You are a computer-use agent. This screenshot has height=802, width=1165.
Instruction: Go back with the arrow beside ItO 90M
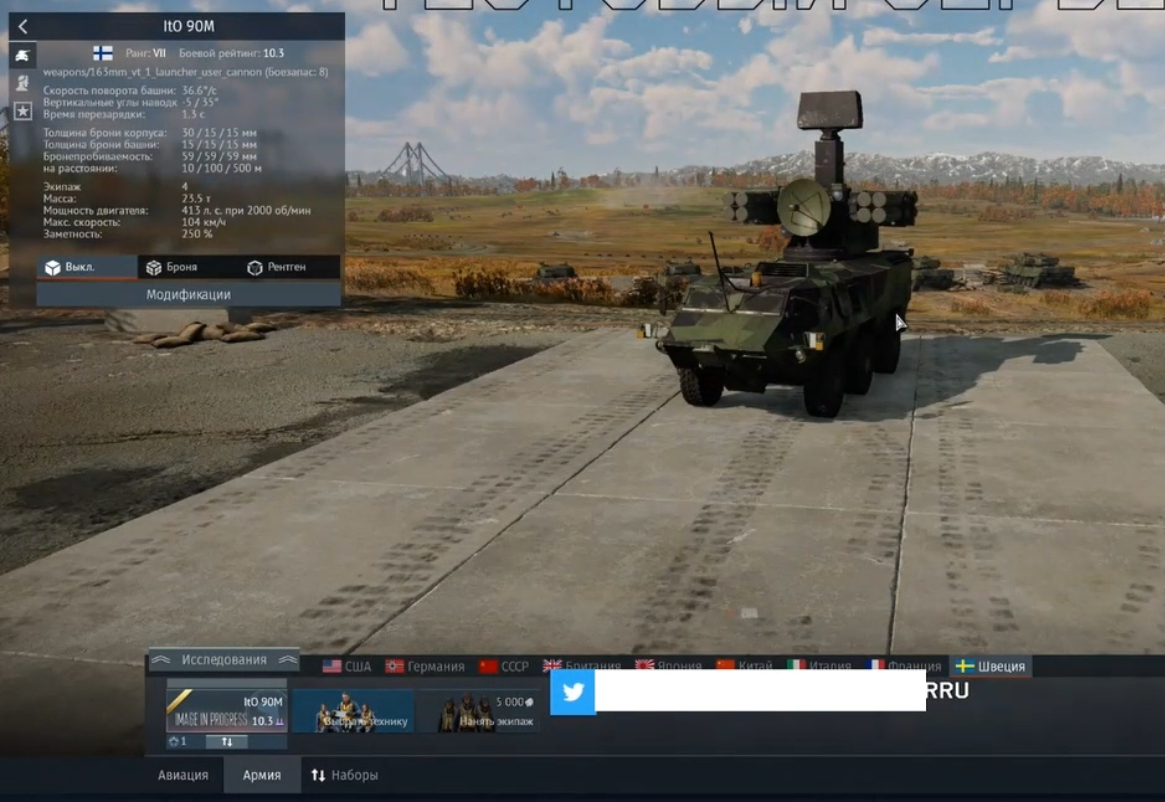coord(23,27)
